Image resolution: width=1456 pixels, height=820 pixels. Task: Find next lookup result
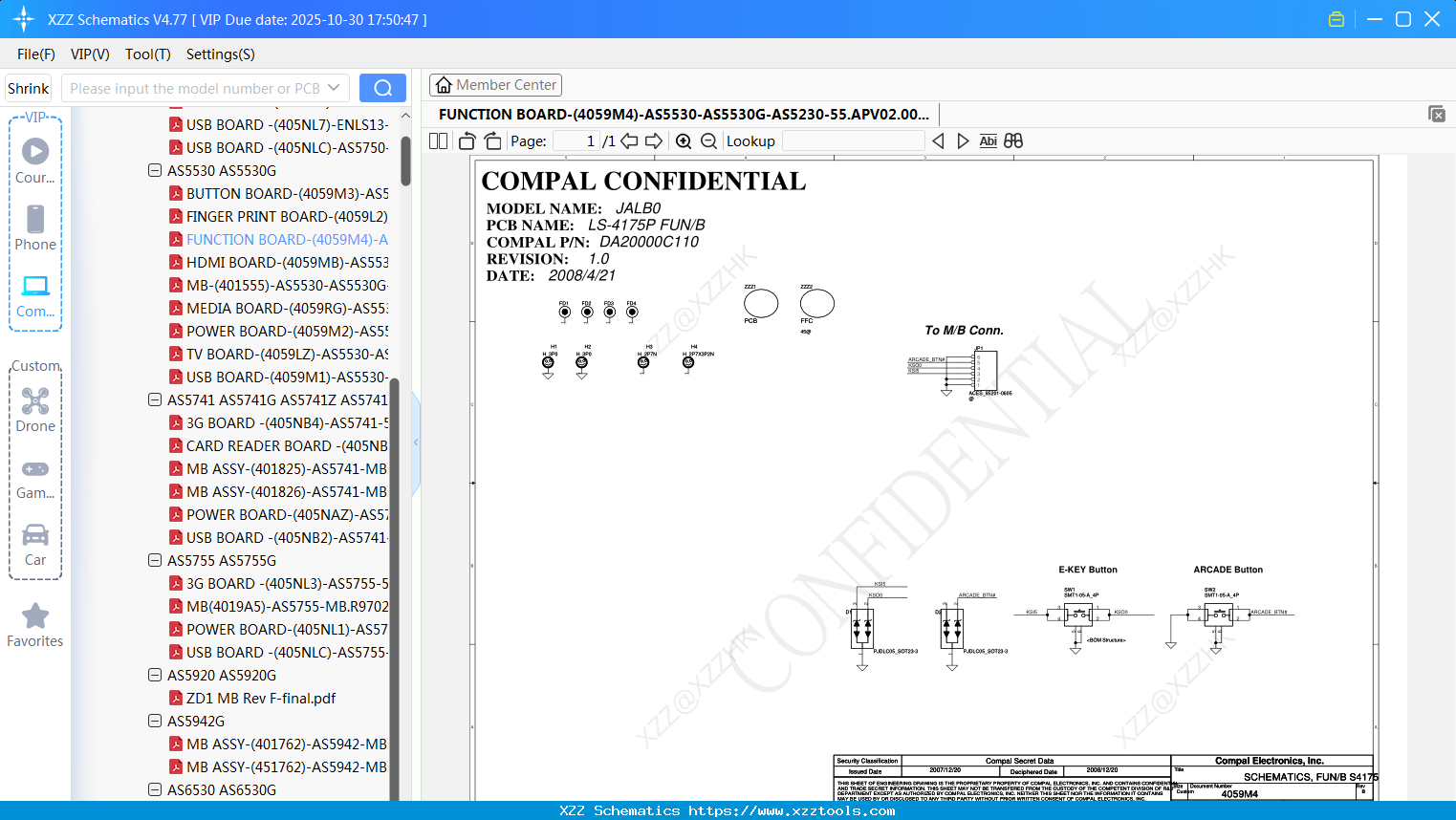click(963, 141)
